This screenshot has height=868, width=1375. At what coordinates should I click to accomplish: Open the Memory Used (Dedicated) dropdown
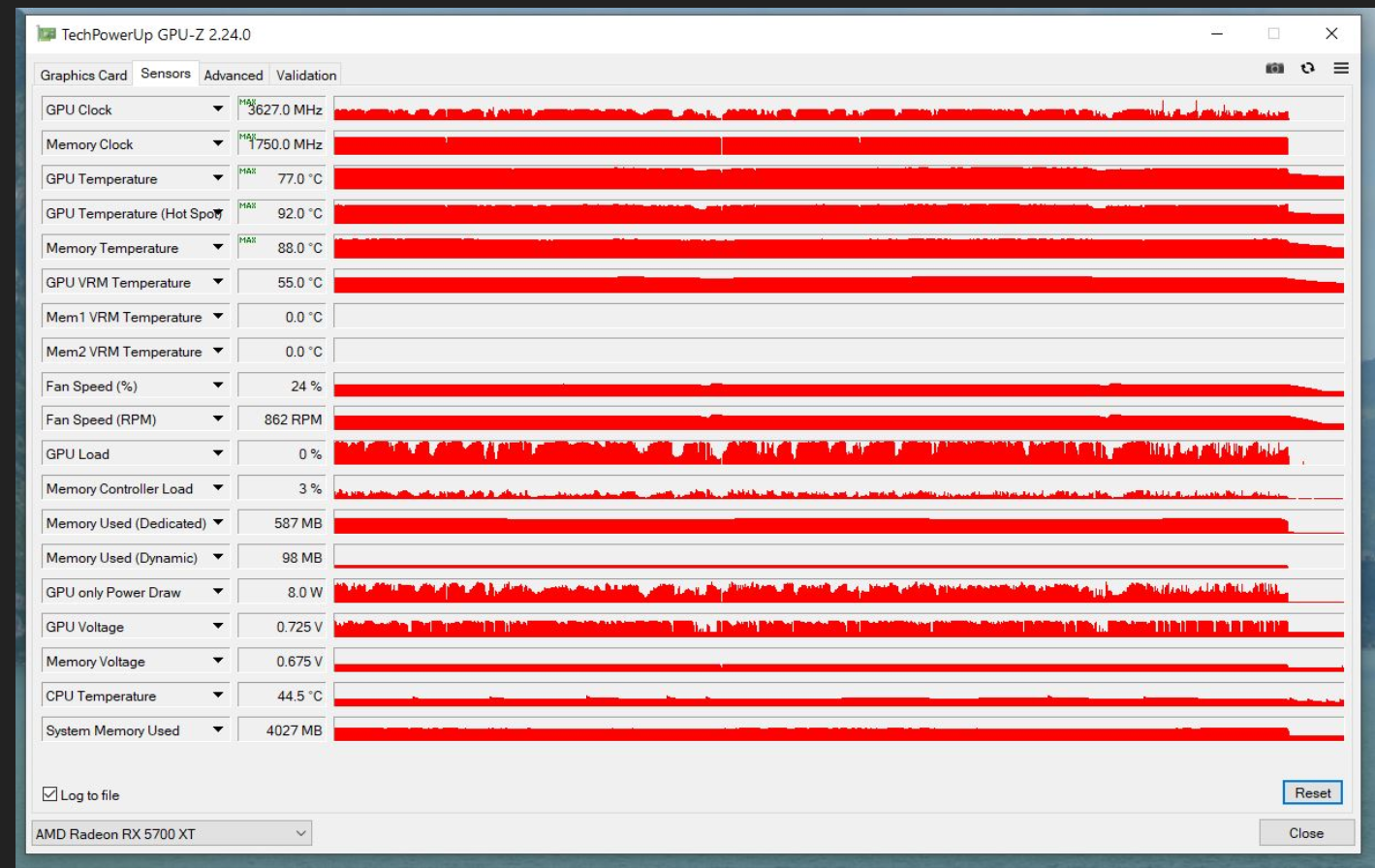click(x=218, y=523)
